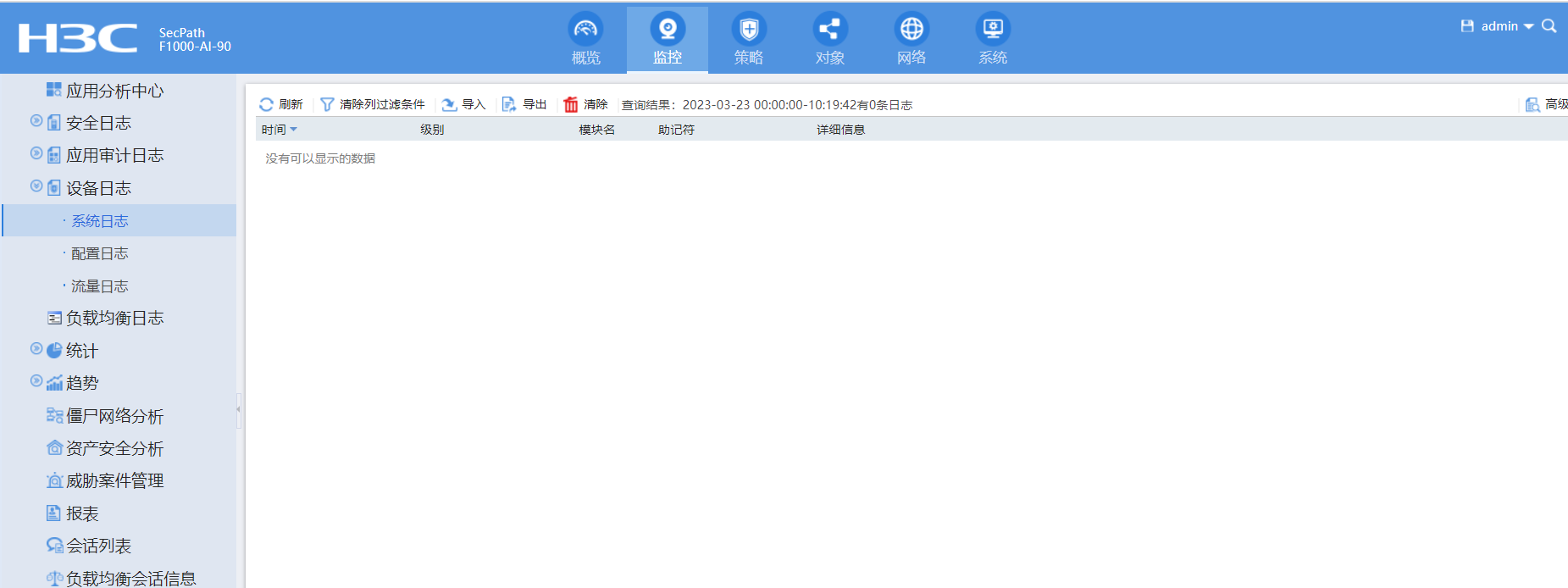Click the 会话列表 icon
This screenshot has width=1568, height=588.
pos(54,545)
